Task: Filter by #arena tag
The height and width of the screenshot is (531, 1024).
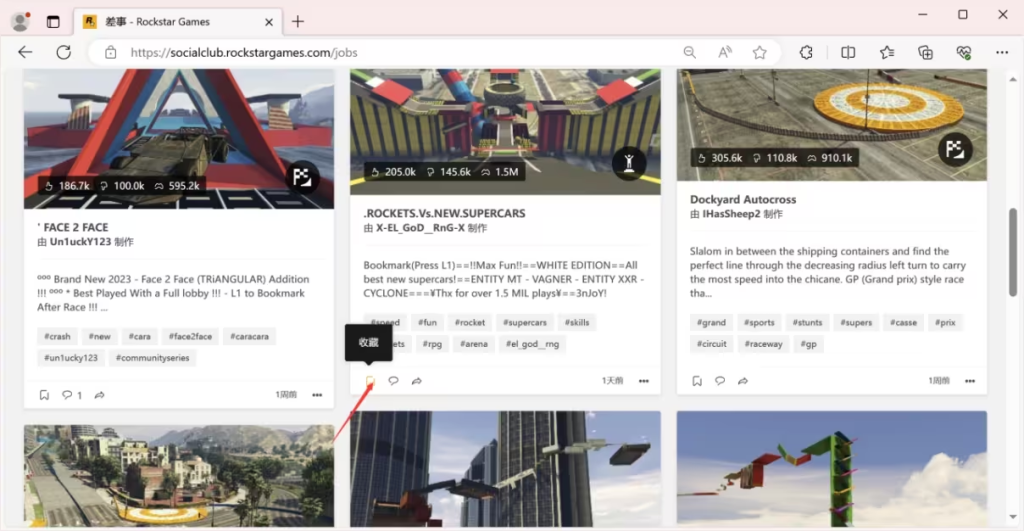Action: click(473, 344)
